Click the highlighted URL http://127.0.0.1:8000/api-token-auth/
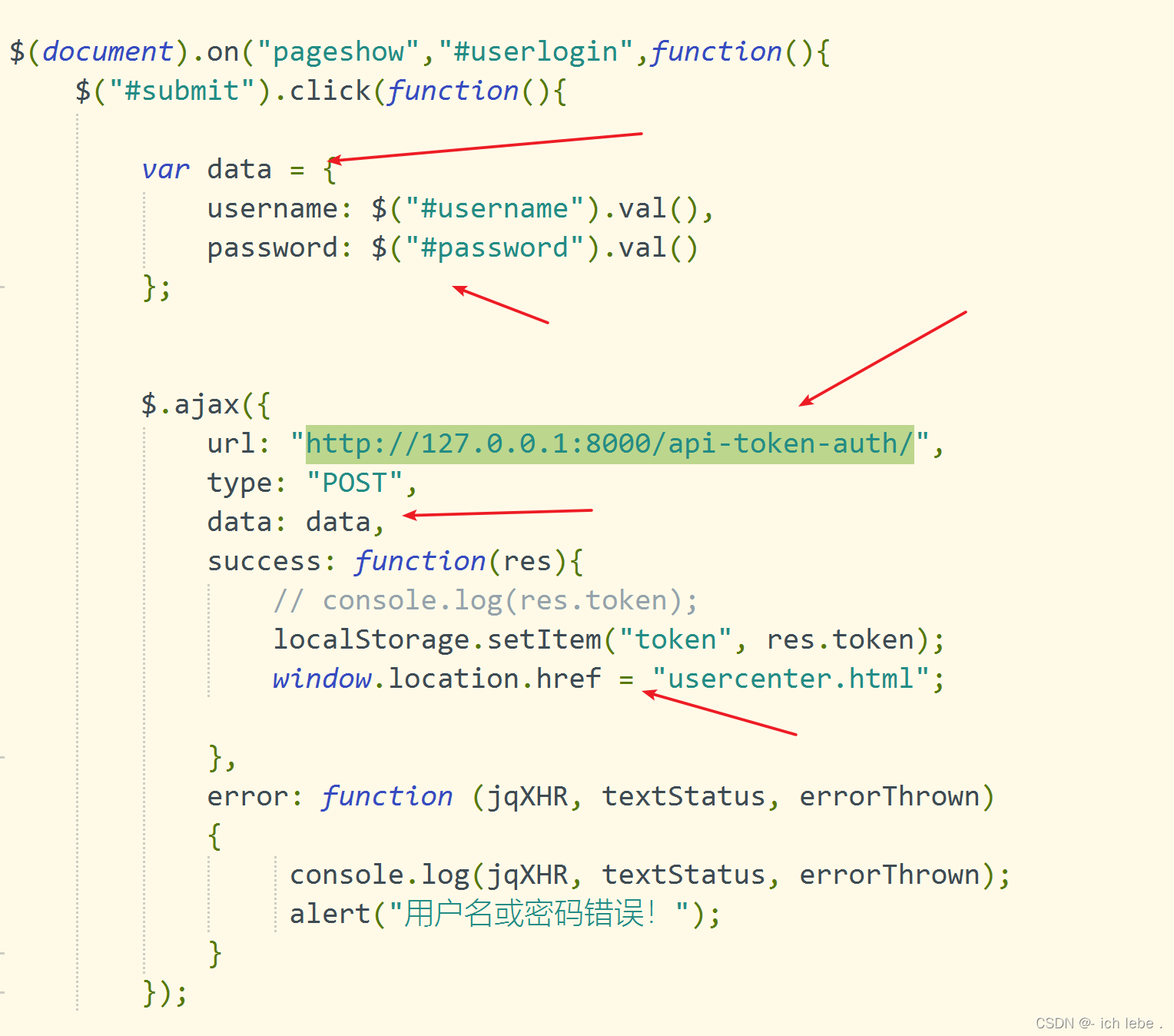The image size is (1174, 1036). (610, 444)
